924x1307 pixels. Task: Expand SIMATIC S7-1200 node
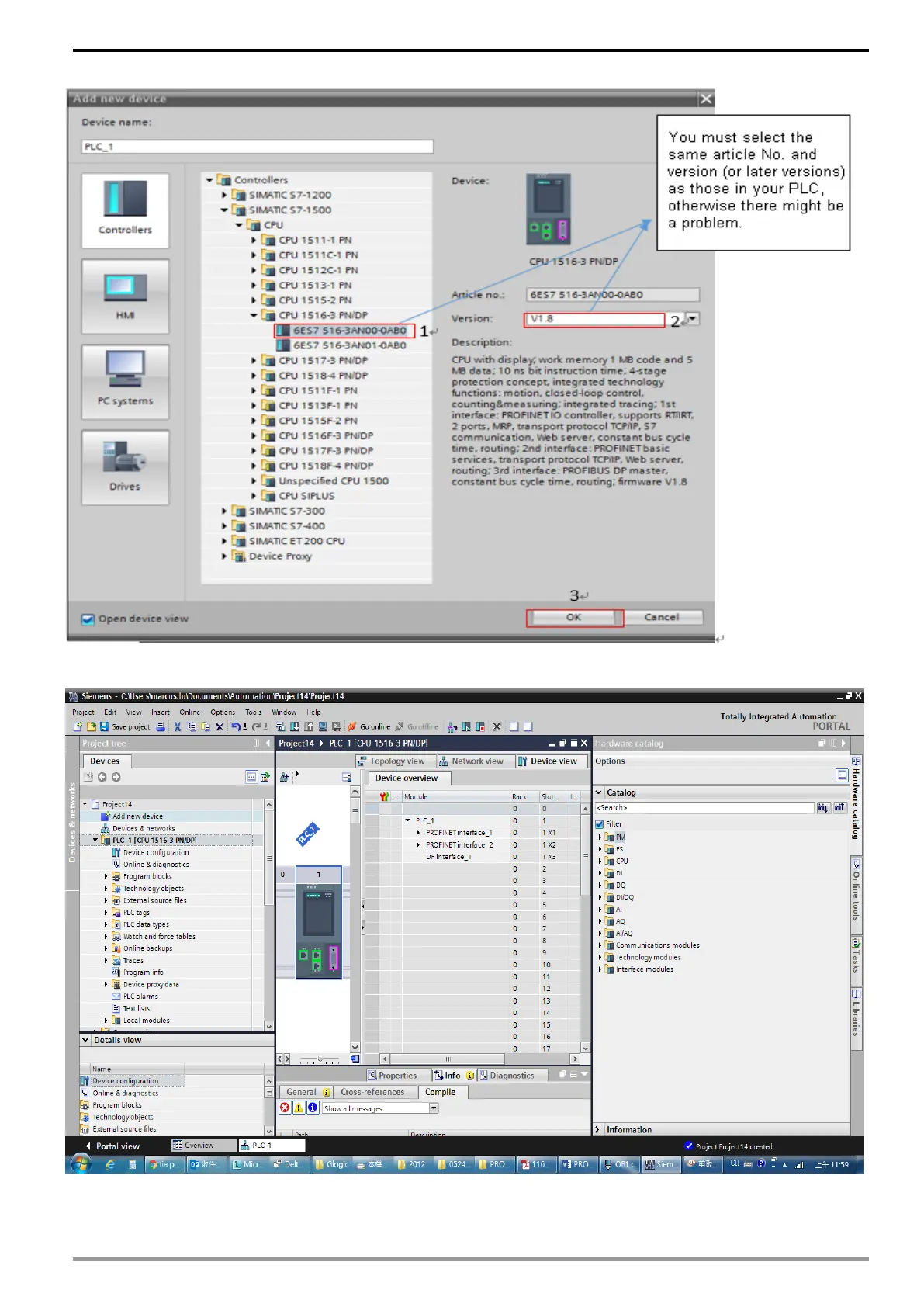224,196
